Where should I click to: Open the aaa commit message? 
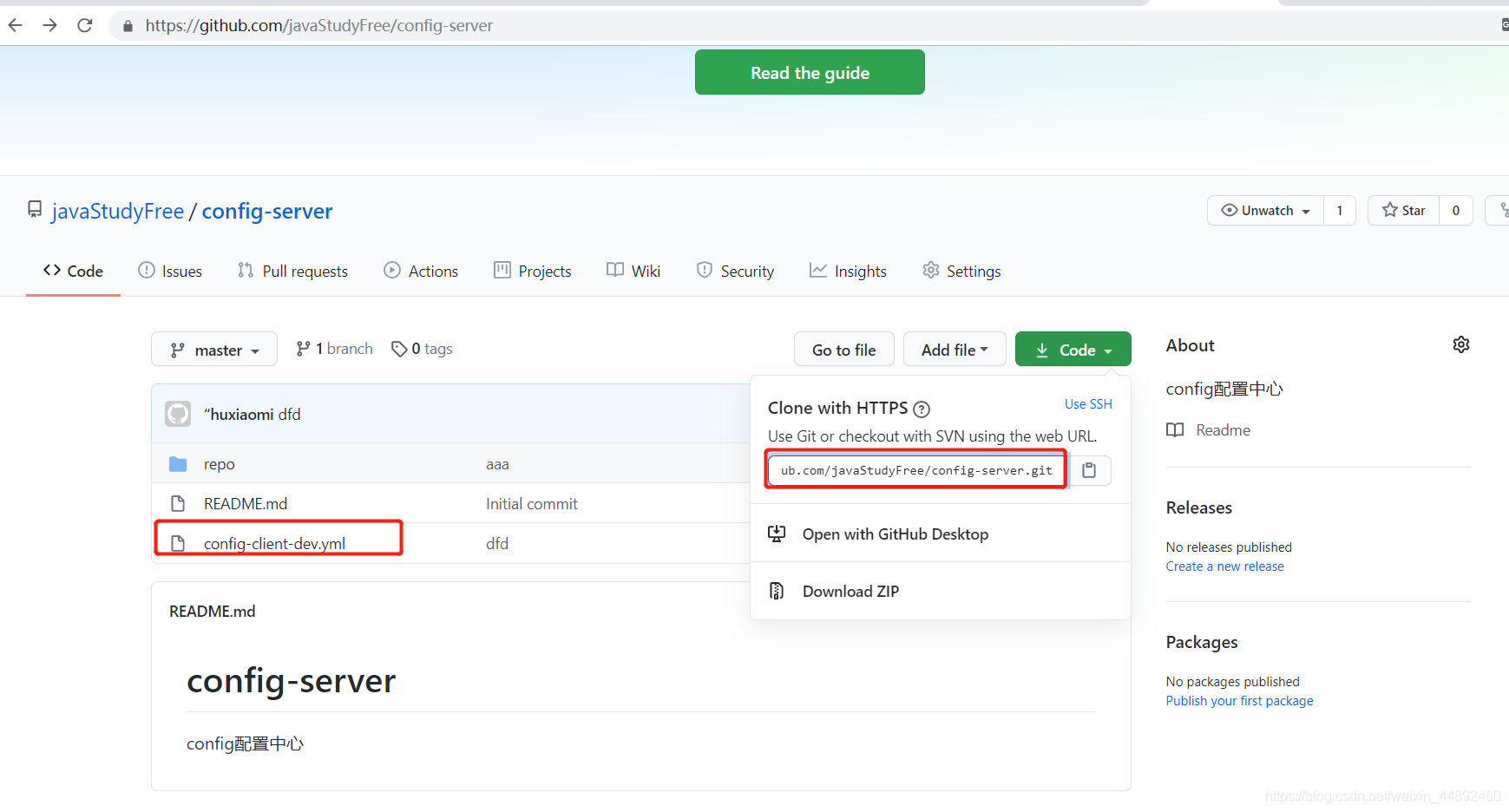tap(497, 464)
